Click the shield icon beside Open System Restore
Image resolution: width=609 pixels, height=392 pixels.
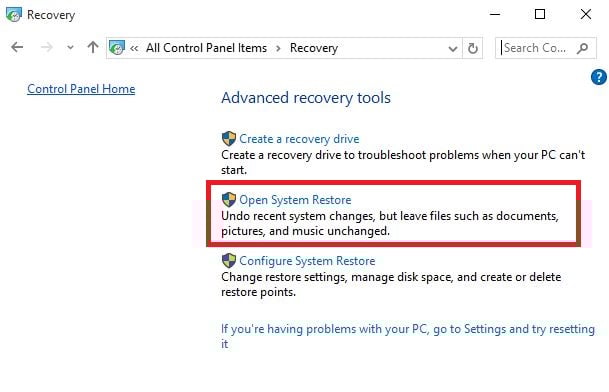[x=229, y=200]
